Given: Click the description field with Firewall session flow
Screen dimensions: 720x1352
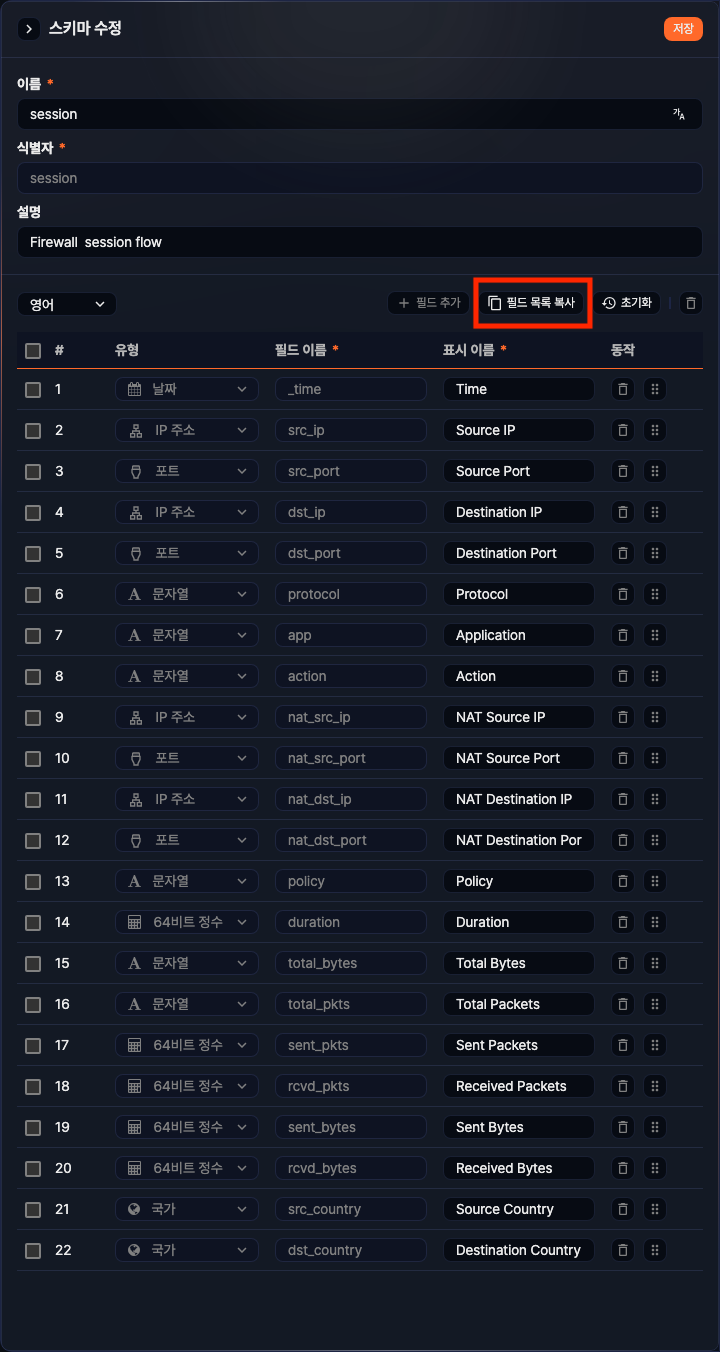Looking at the screenshot, I should tap(360, 242).
